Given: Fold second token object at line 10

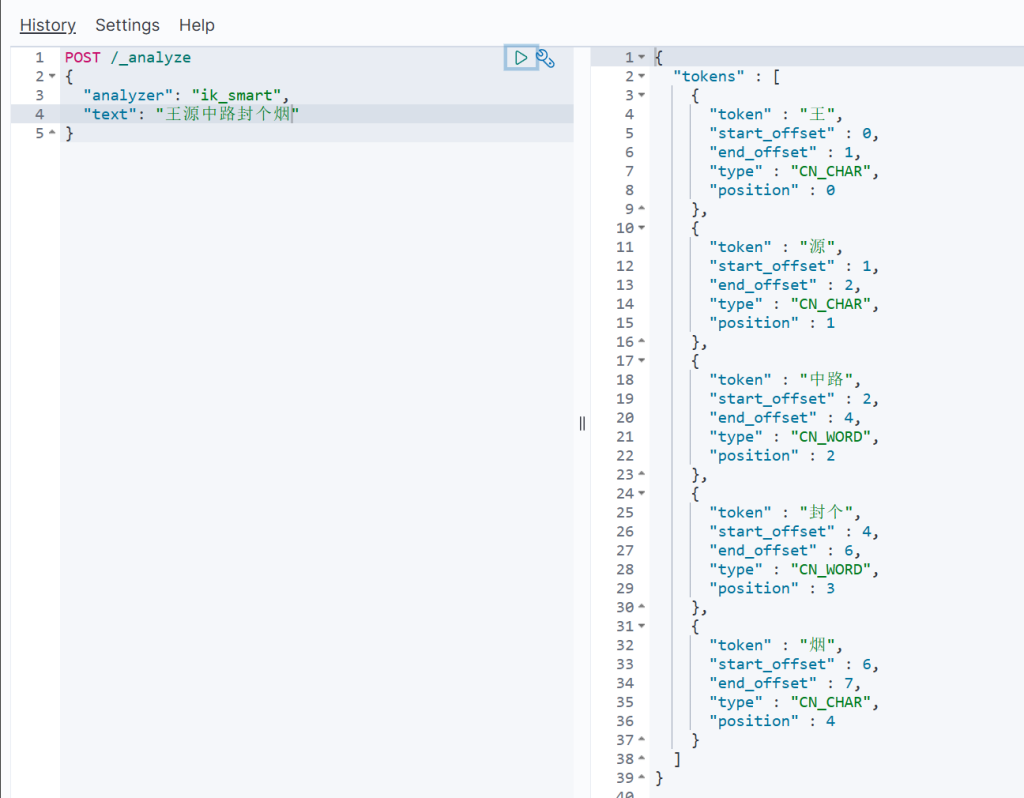Looking at the screenshot, I should tap(641, 229).
